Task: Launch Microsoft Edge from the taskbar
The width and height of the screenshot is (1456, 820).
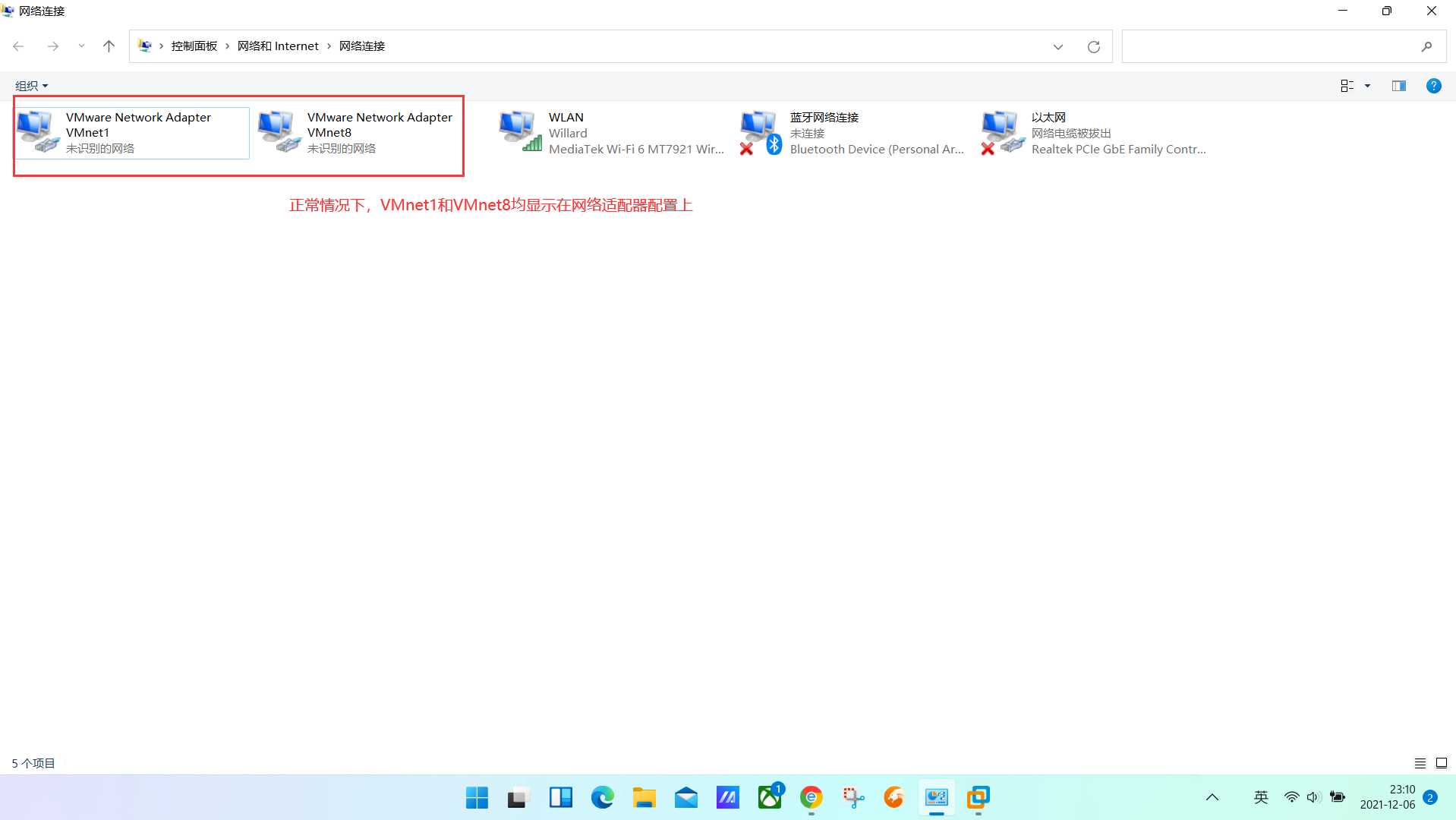Action: click(603, 797)
